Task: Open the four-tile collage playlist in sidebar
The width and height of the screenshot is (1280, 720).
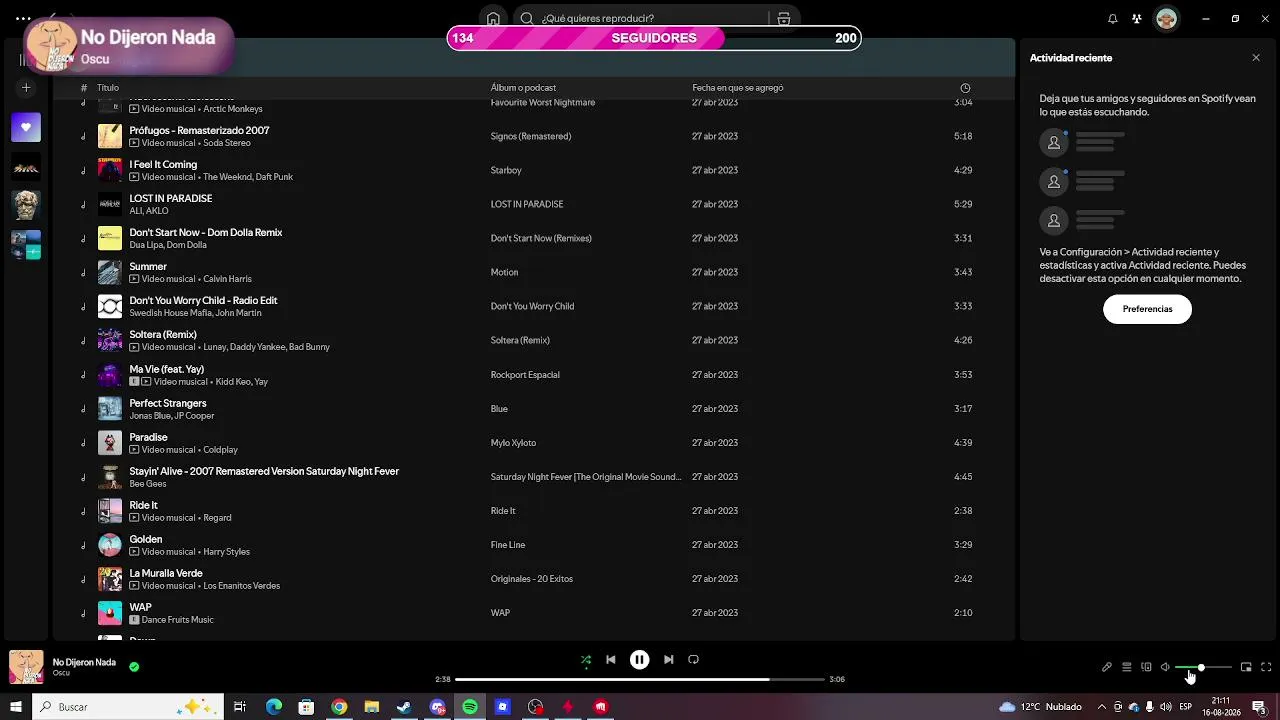Action: (26, 245)
